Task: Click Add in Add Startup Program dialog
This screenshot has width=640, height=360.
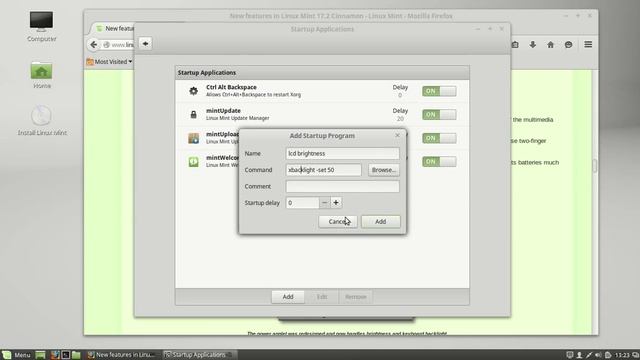Action: [380, 222]
